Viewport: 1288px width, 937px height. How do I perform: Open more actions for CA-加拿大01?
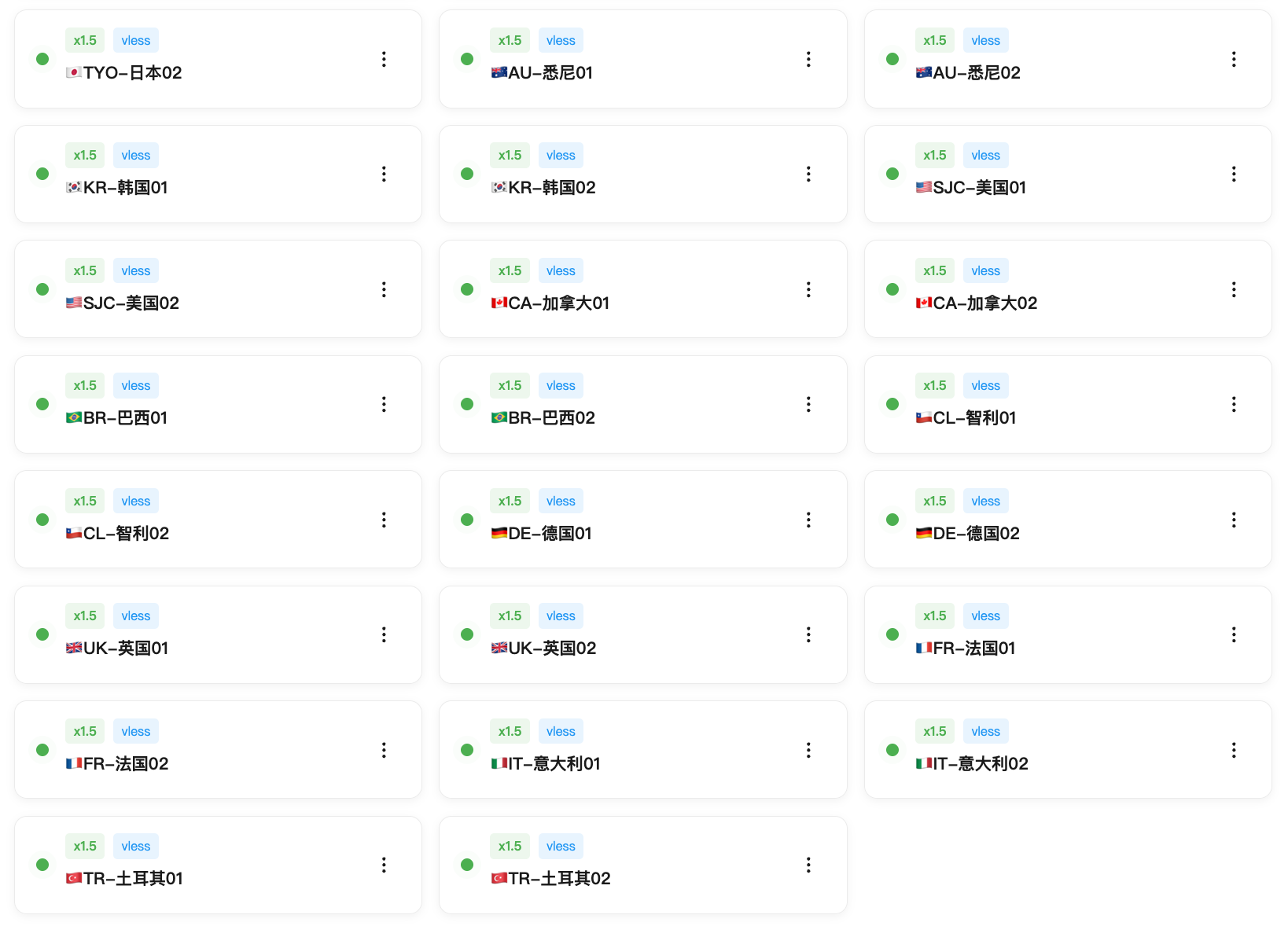tap(808, 289)
